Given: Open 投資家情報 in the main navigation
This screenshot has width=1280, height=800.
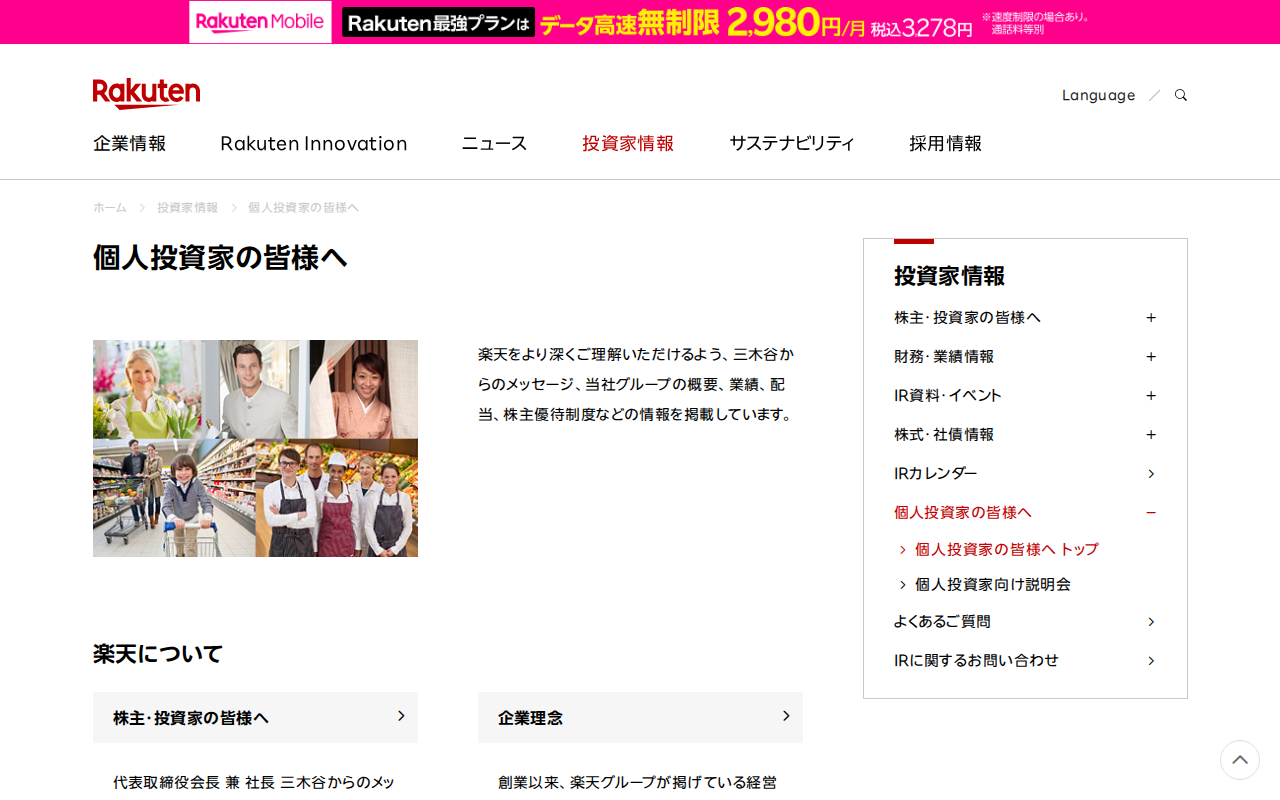Looking at the screenshot, I should click(628, 143).
